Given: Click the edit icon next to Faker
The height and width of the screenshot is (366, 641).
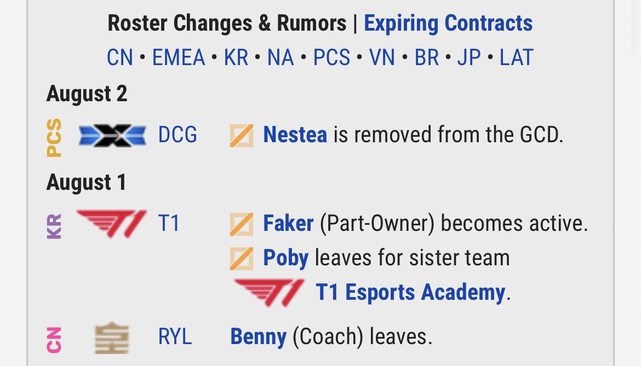Looking at the screenshot, I should coord(241,224).
